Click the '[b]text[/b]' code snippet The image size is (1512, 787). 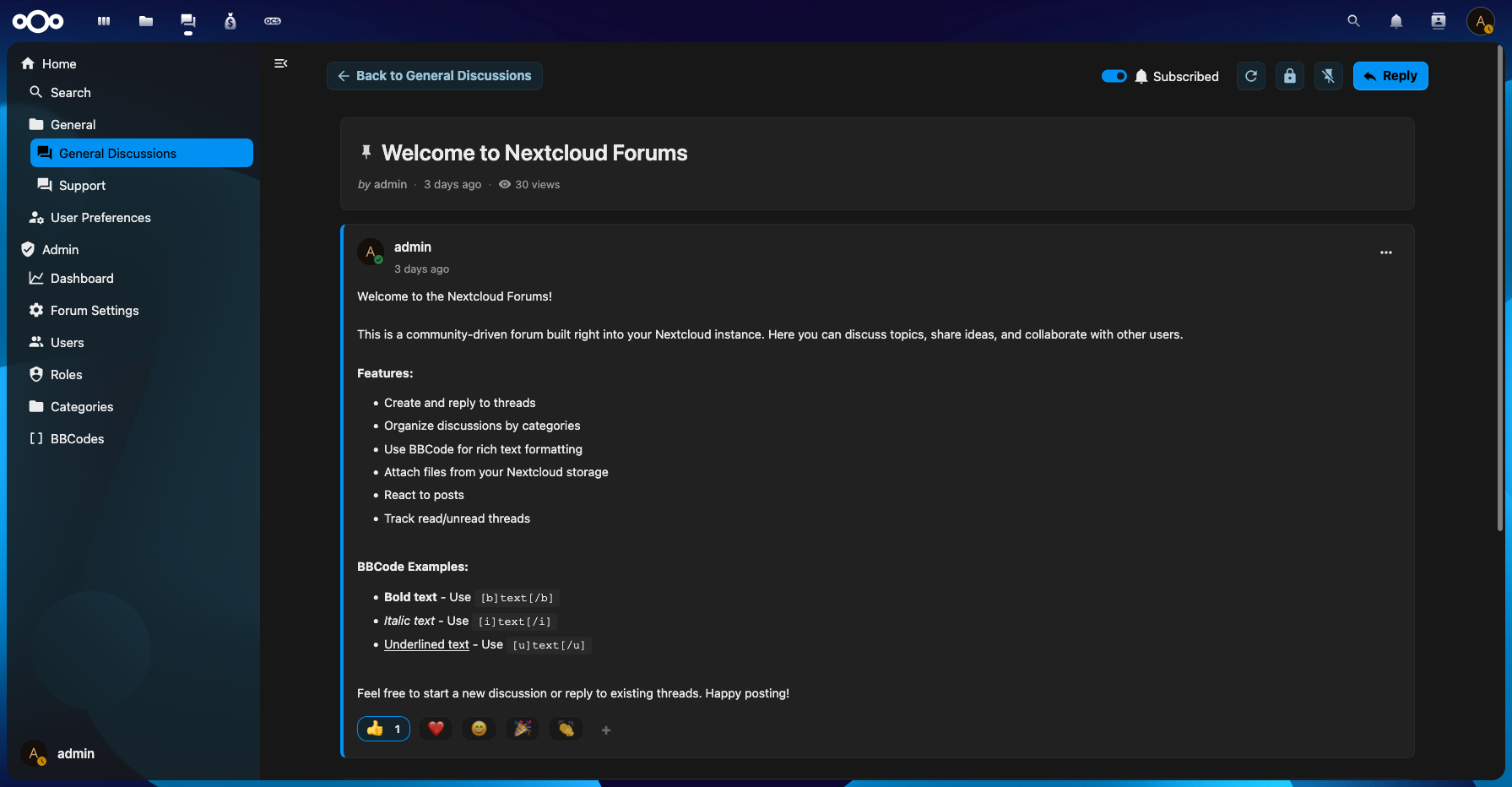point(517,598)
